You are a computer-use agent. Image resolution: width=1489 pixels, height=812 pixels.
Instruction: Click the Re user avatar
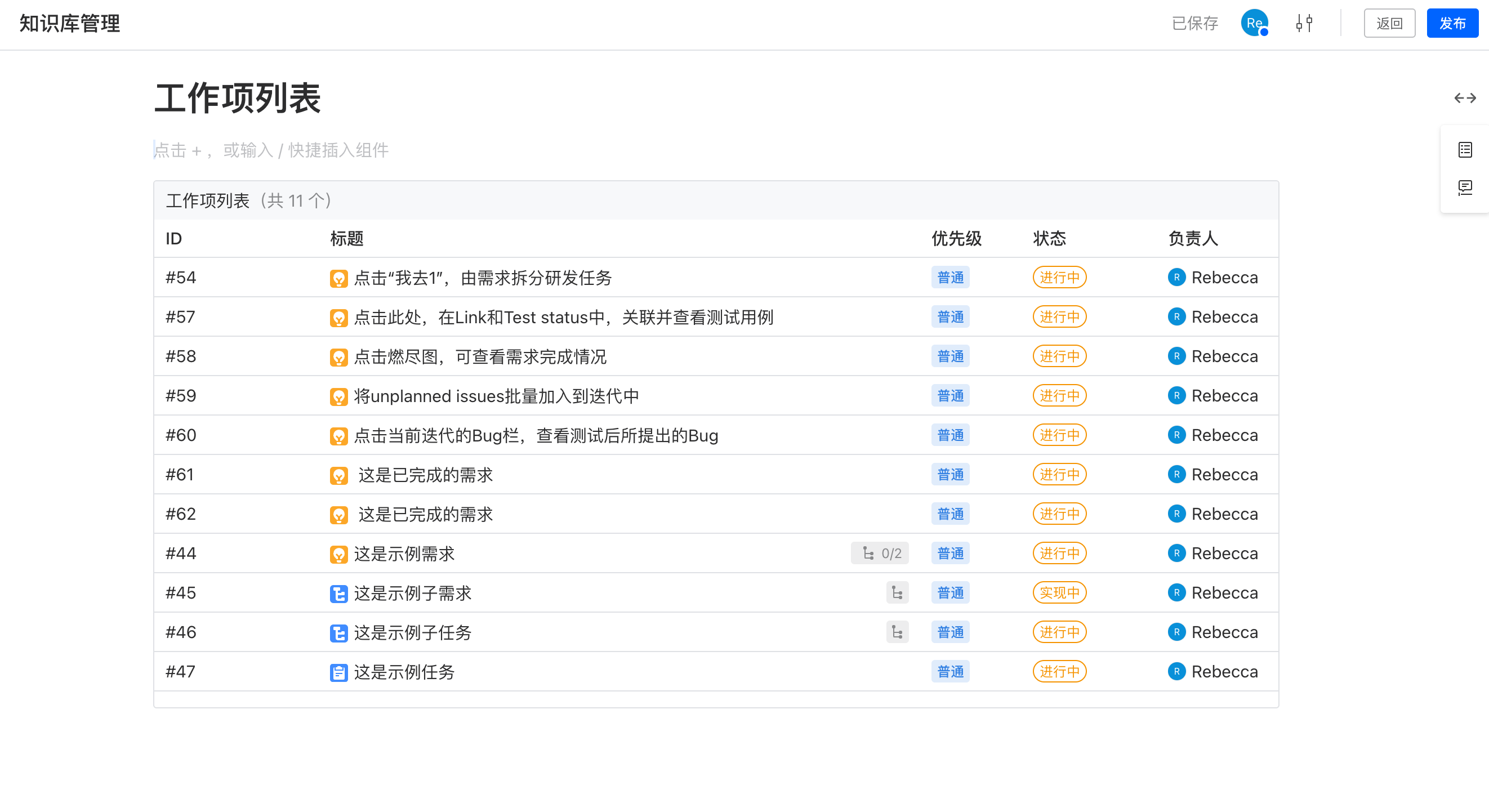(1254, 23)
